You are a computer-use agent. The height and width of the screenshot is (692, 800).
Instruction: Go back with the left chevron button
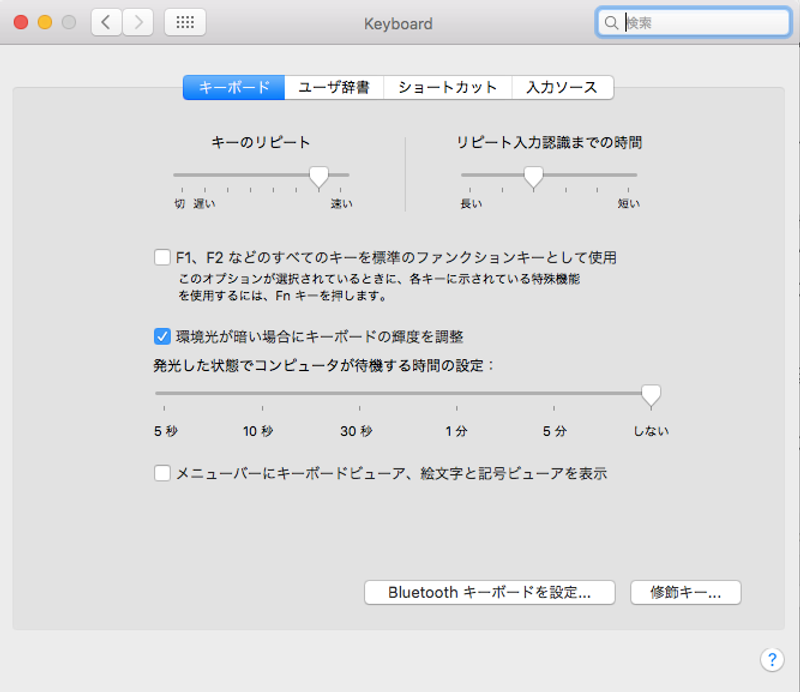[x=106, y=22]
